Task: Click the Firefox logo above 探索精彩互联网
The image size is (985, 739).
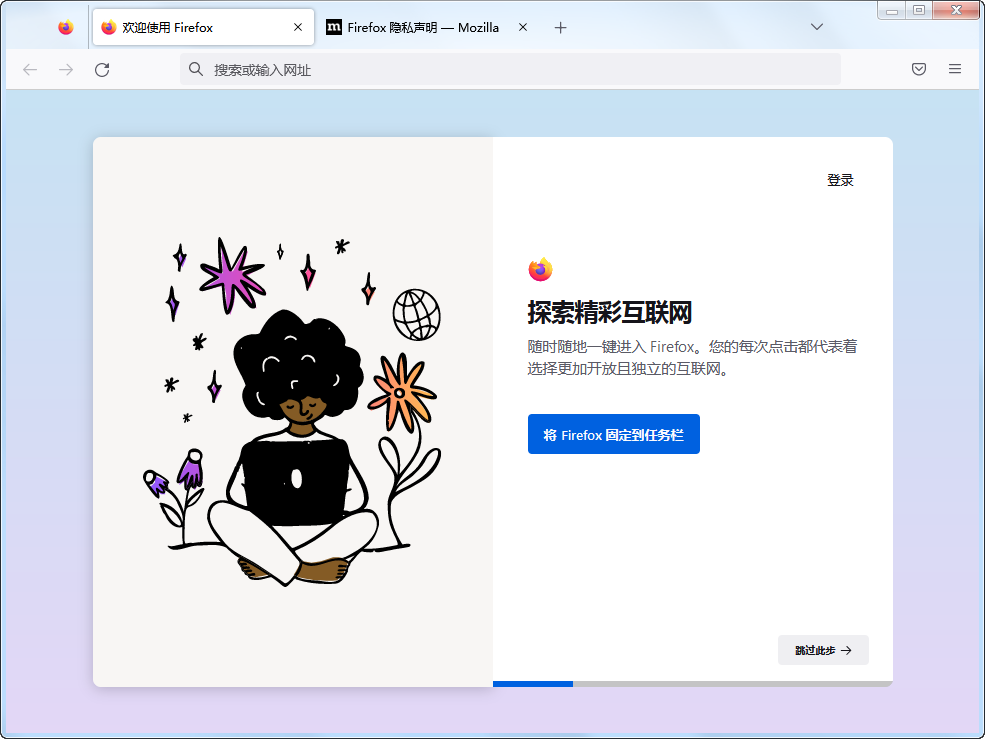Action: pyautogui.click(x=540, y=269)
